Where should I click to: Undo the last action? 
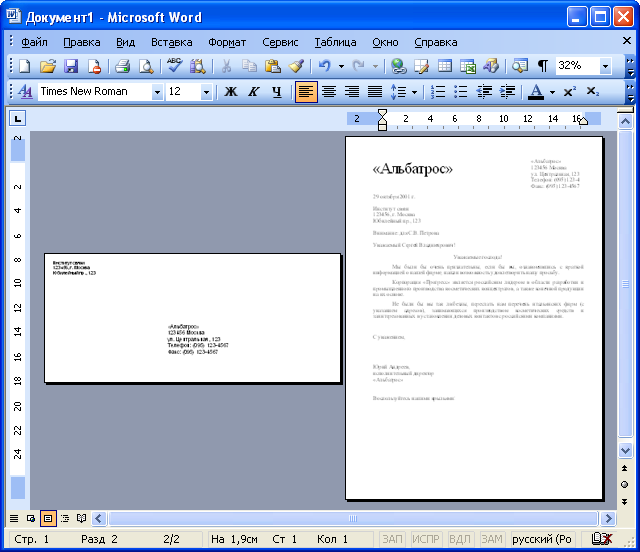click(x=325, y=66)
